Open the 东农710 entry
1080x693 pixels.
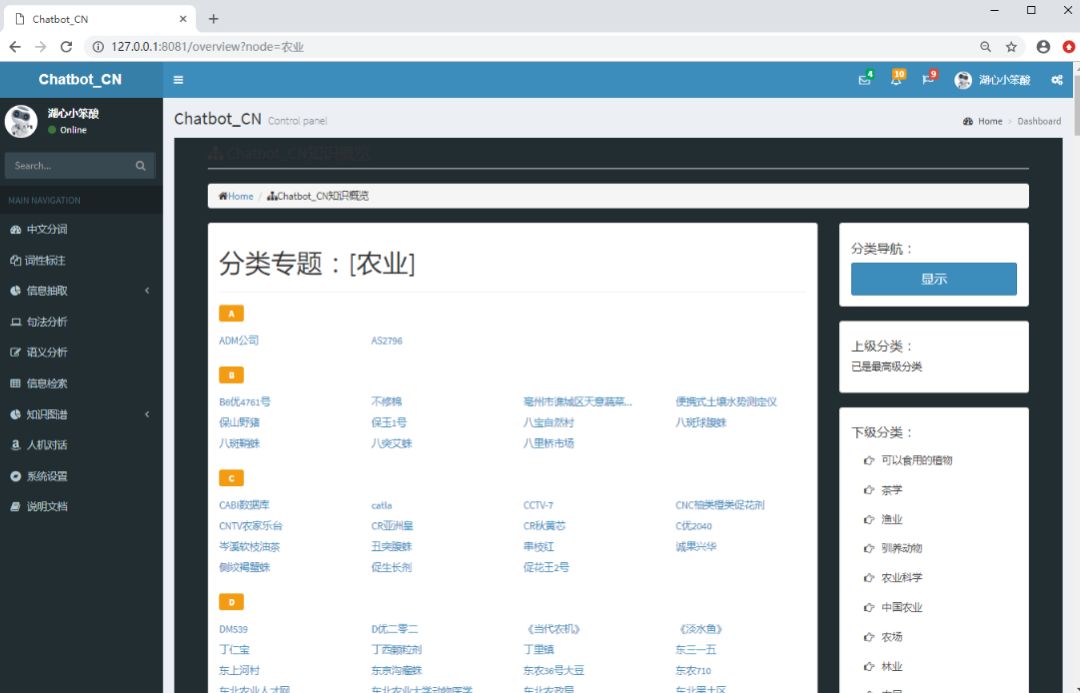point(693,670)
